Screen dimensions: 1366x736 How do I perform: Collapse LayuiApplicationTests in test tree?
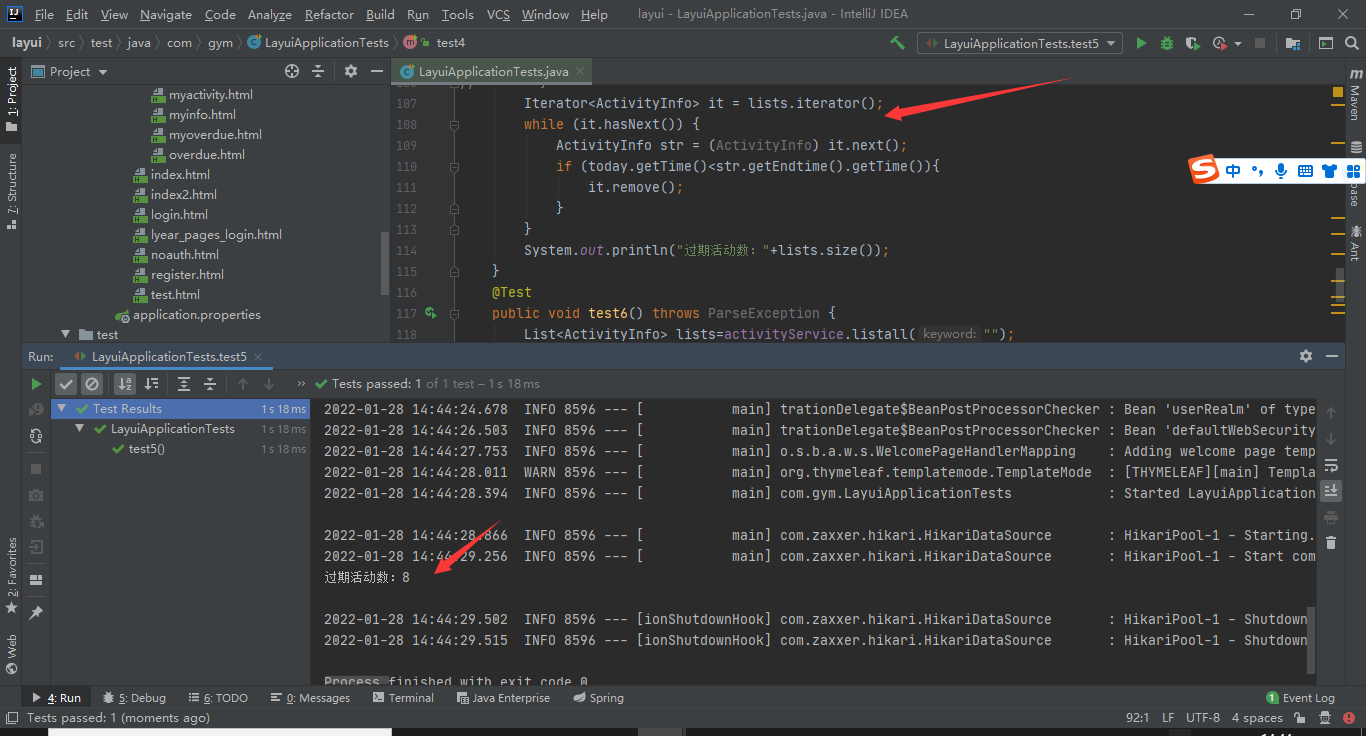[81, 429]
